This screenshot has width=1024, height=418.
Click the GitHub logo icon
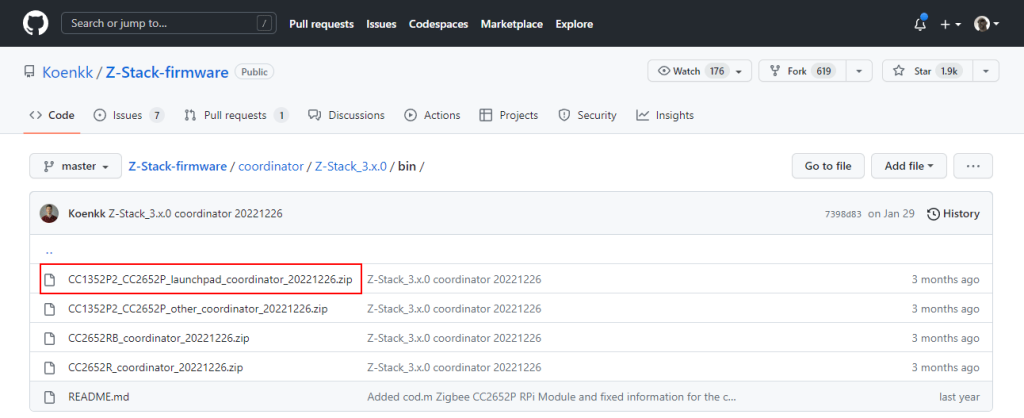[35, 23]
